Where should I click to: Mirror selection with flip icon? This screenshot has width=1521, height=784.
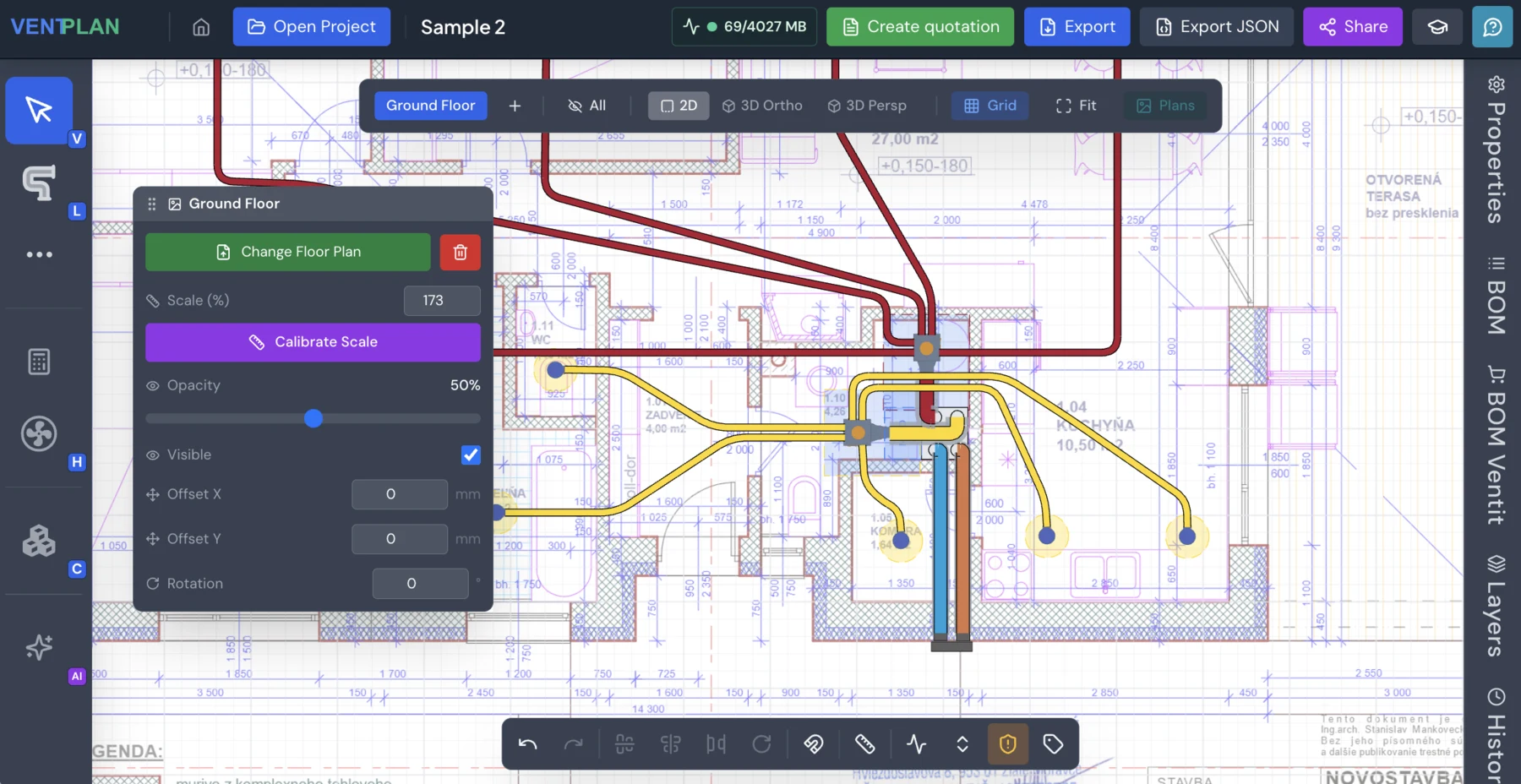coord(717,744)
